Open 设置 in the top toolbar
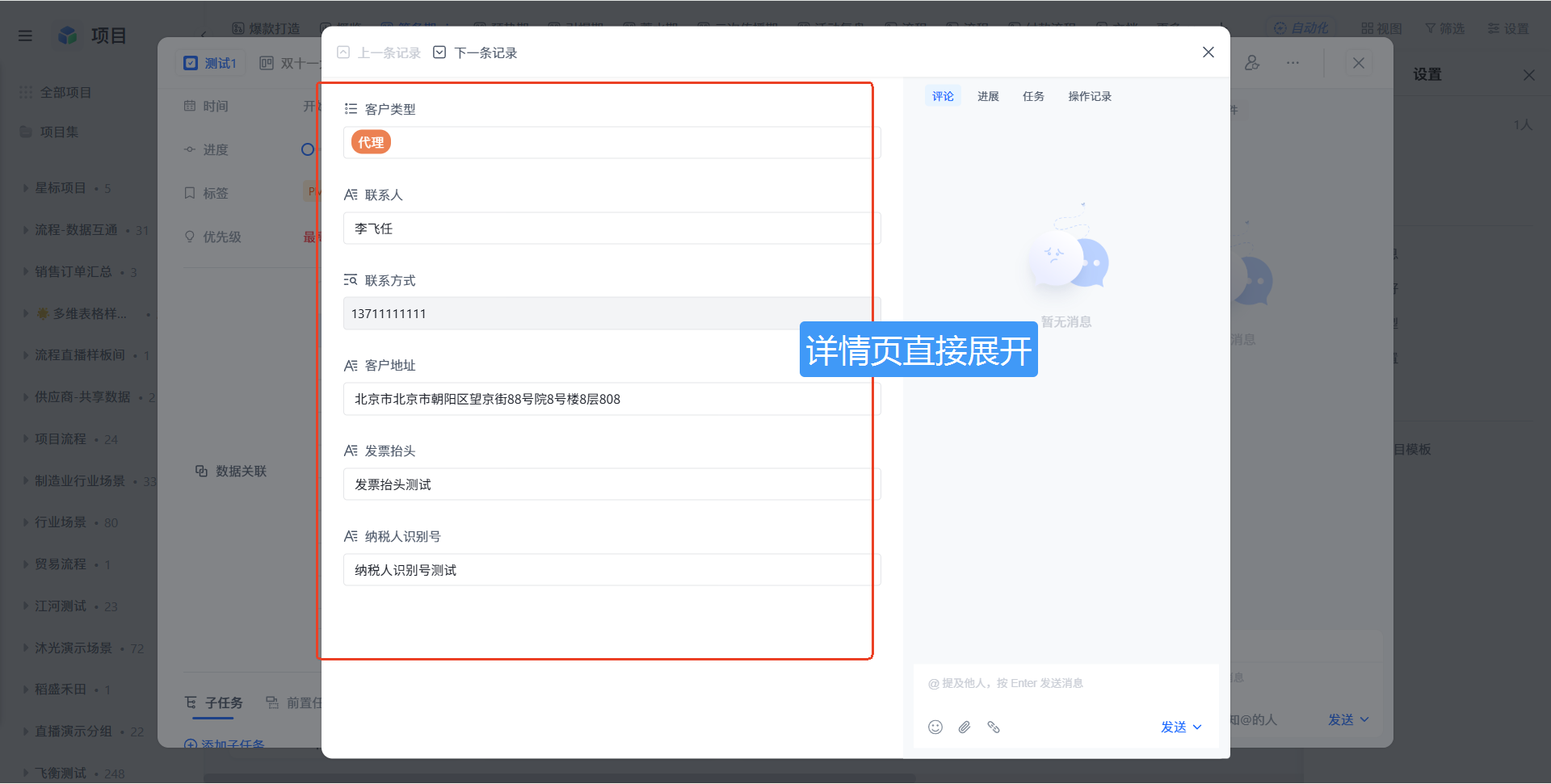Viewport: 1551px width, 784px height. coord(1508,28)
